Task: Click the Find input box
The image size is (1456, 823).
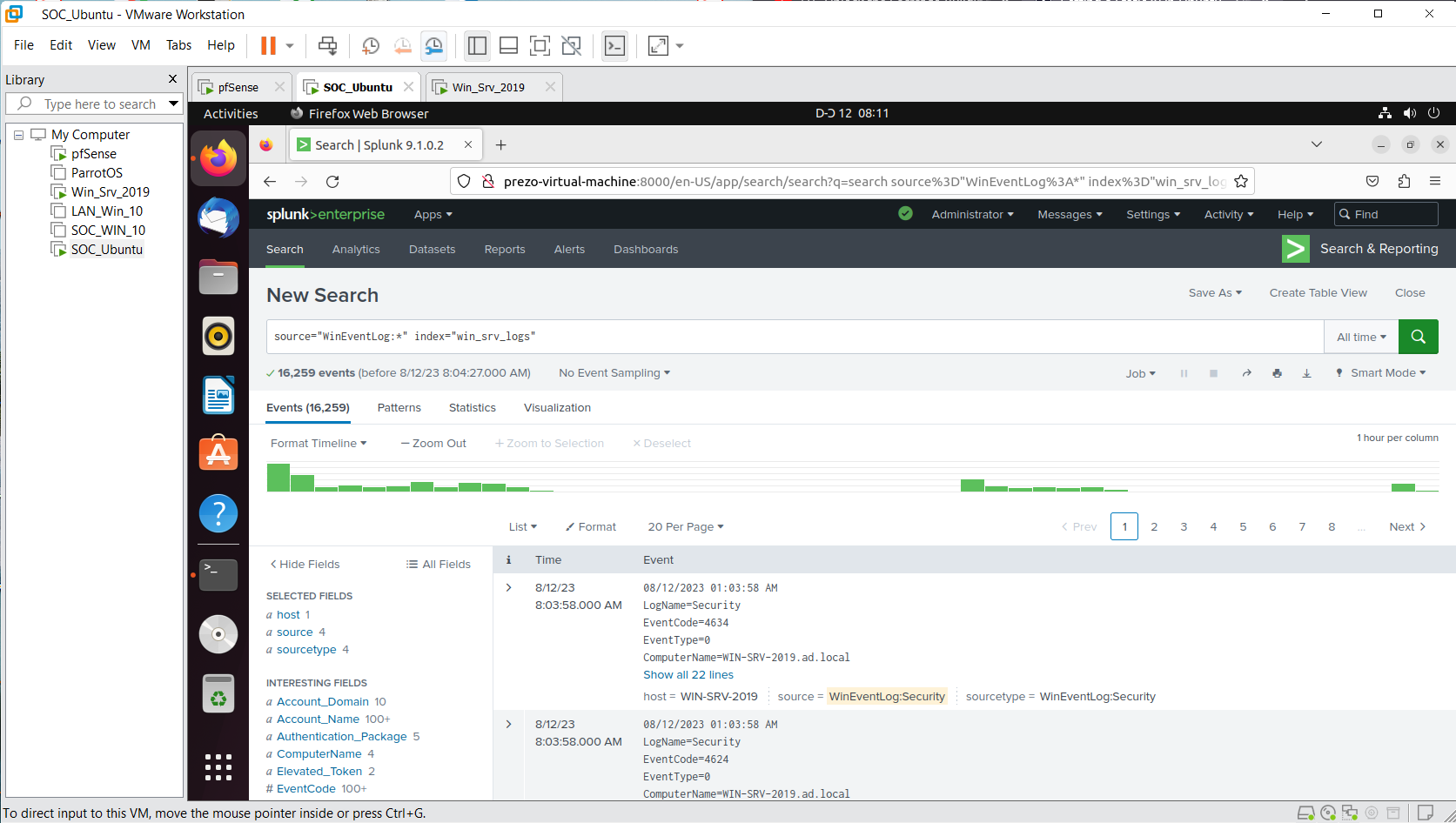Action: click(x=1386, y=214)
